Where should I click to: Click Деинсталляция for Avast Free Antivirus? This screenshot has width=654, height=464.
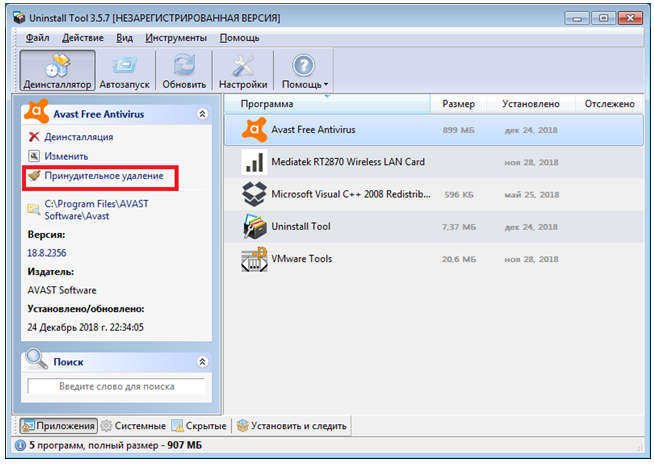click(x=78, y=137)
